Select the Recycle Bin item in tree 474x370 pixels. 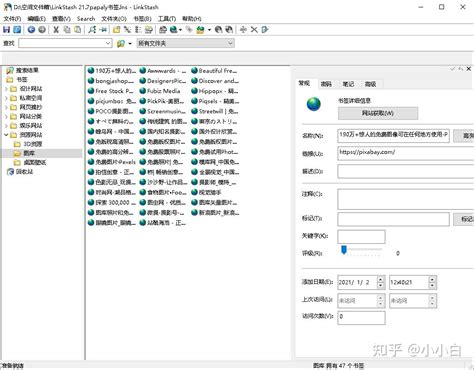click(x=20, y=172)
